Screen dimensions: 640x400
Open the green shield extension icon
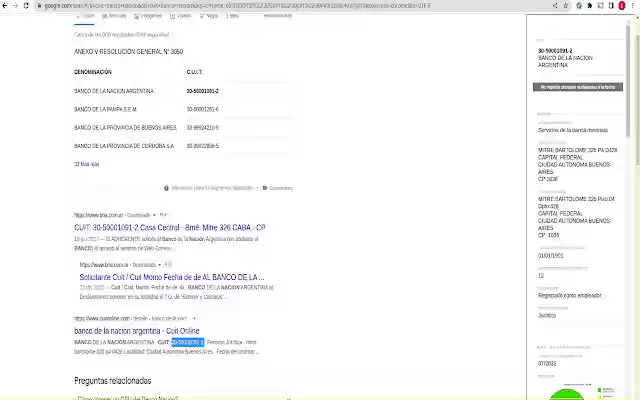(x=579, y=6)
